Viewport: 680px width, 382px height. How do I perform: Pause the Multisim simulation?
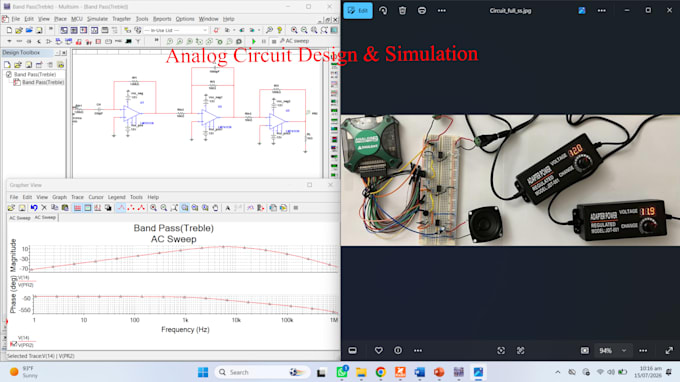(264, 42)
